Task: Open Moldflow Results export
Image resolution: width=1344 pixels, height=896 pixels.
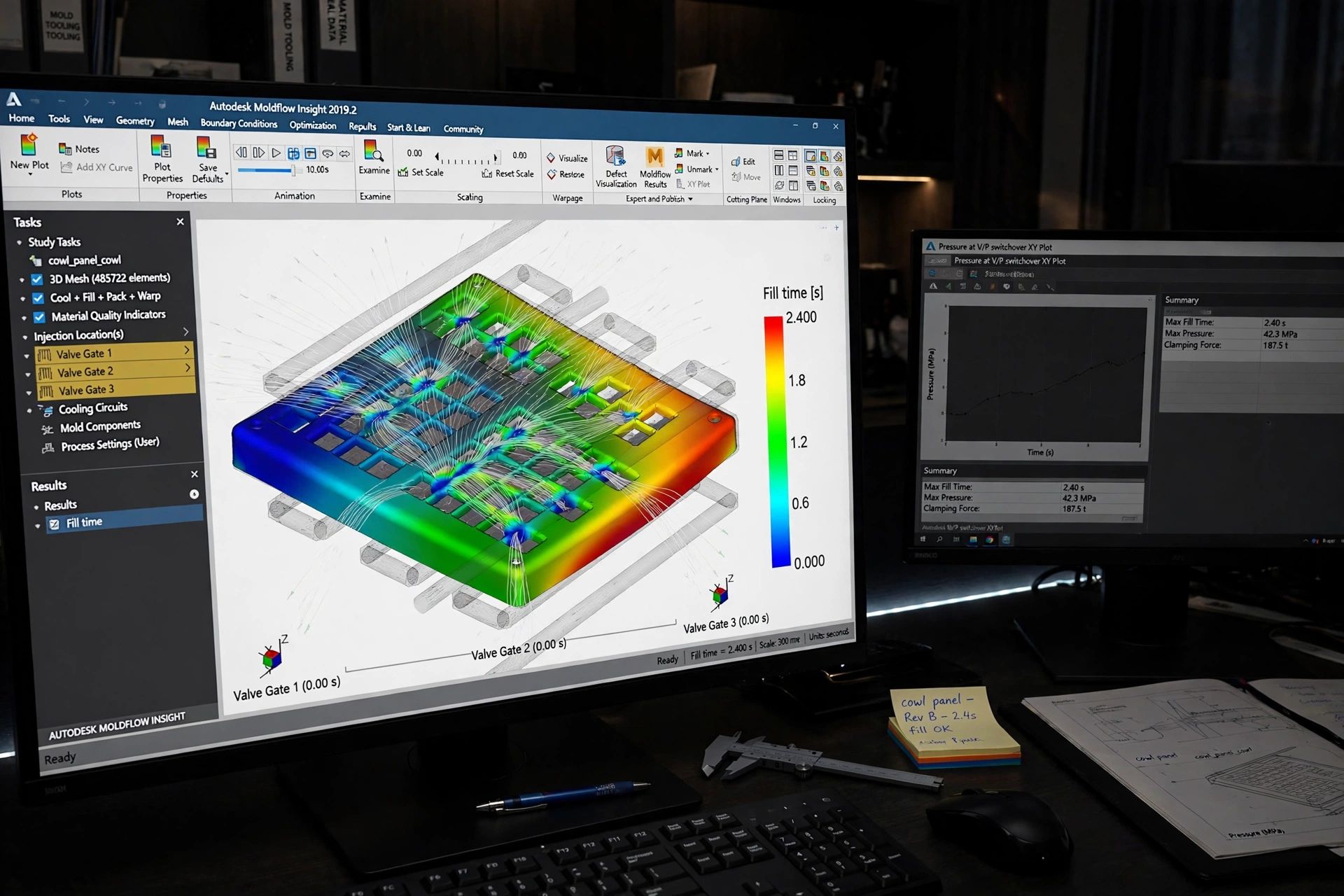Action: click(x=655, y=168)
